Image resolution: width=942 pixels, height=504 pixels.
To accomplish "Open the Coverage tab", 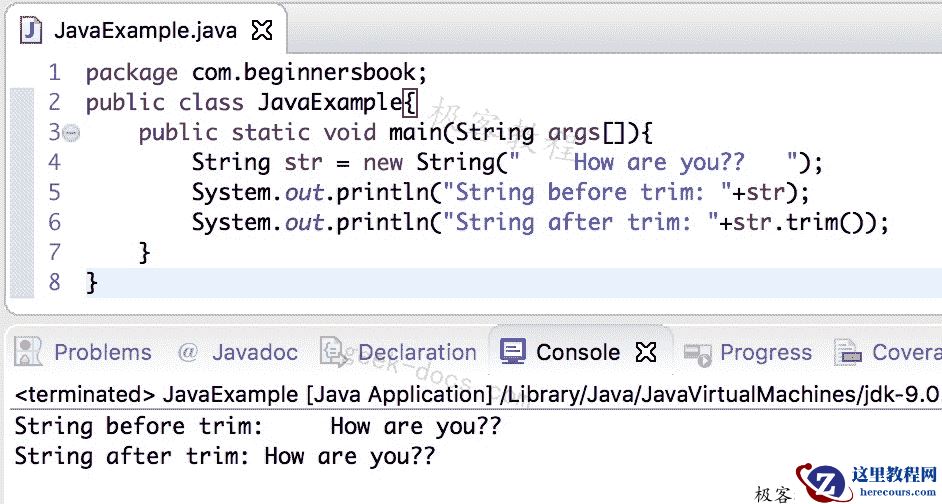I will coord(907,353).
